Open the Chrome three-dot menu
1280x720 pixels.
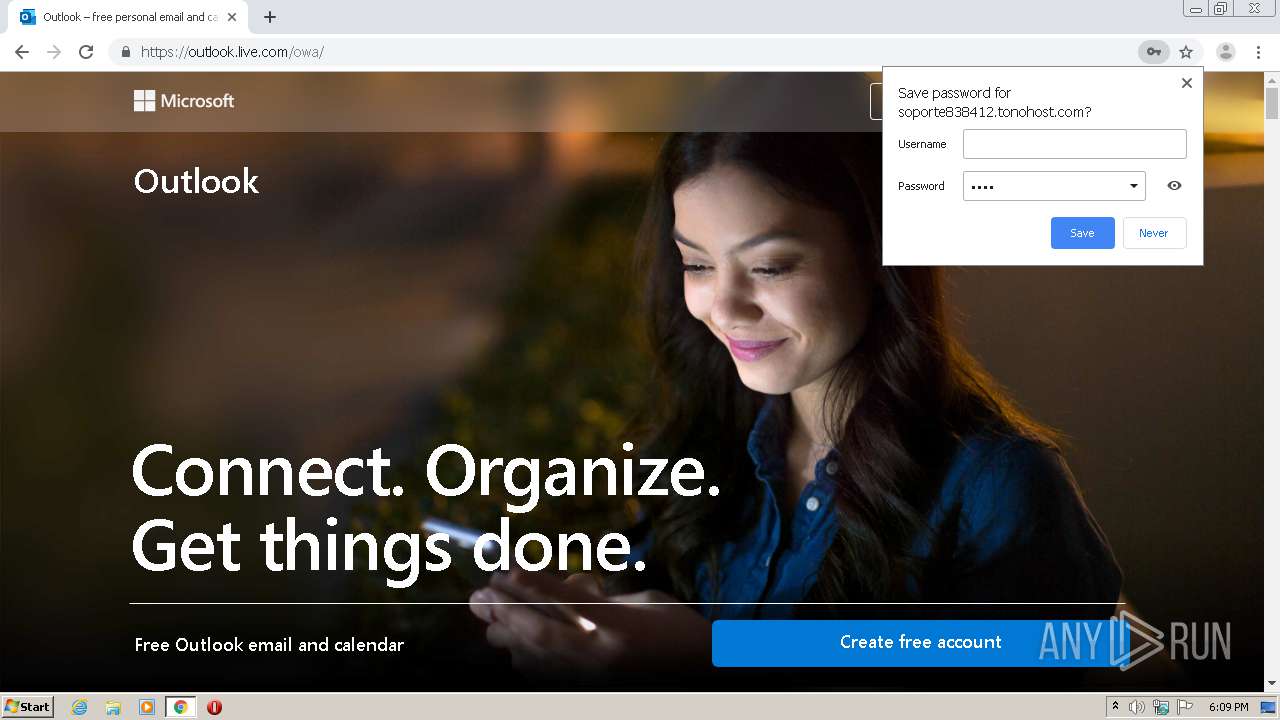coord(1258,52)
